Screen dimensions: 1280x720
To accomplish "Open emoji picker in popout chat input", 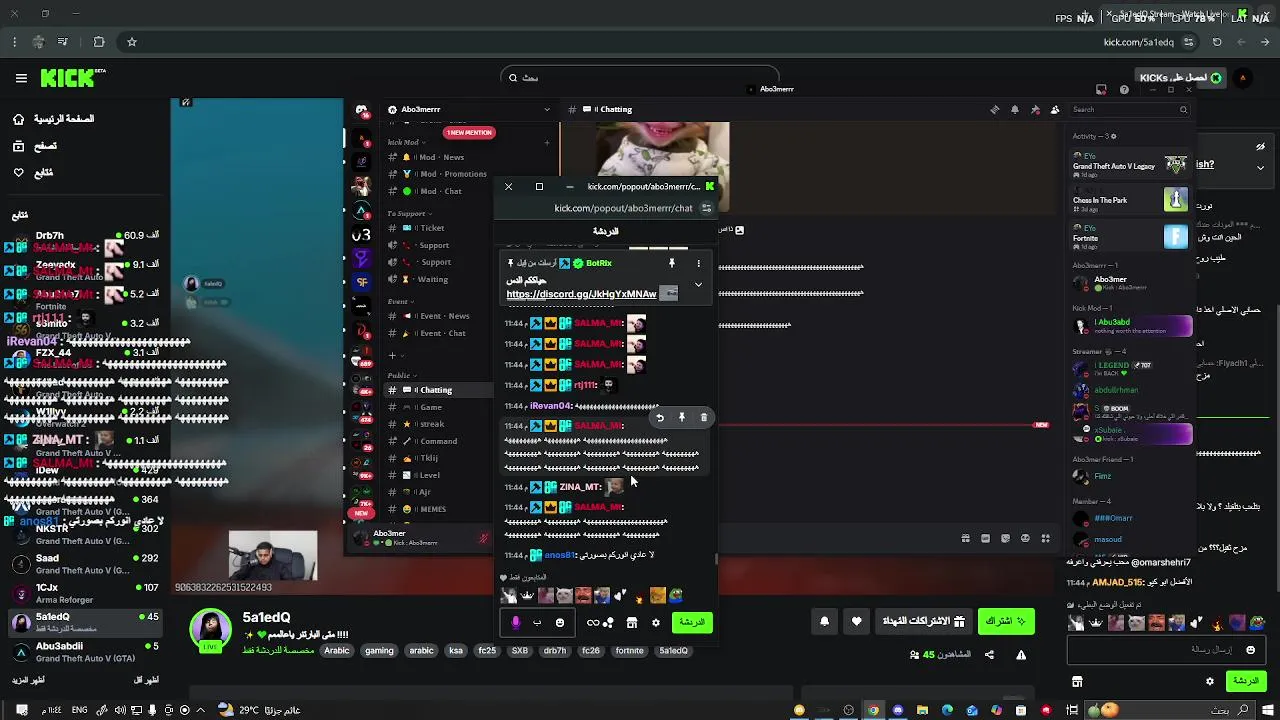I will (x=560, y=623).
